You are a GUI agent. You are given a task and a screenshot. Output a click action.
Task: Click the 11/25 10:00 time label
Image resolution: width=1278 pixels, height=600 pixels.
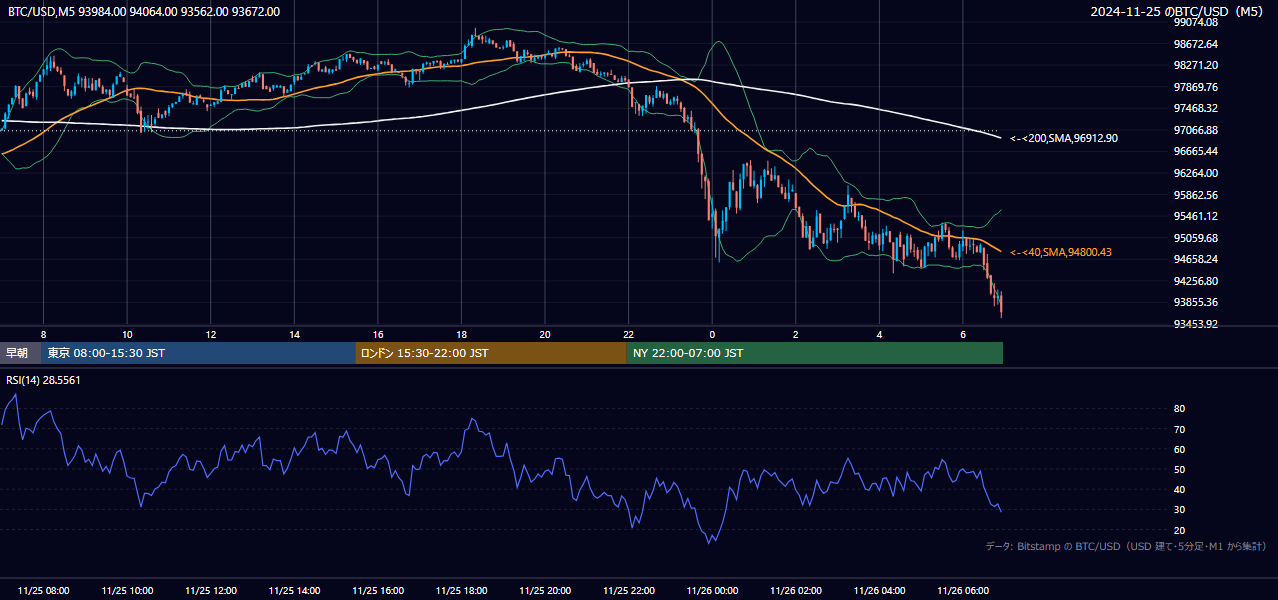[x=127, y=591]
